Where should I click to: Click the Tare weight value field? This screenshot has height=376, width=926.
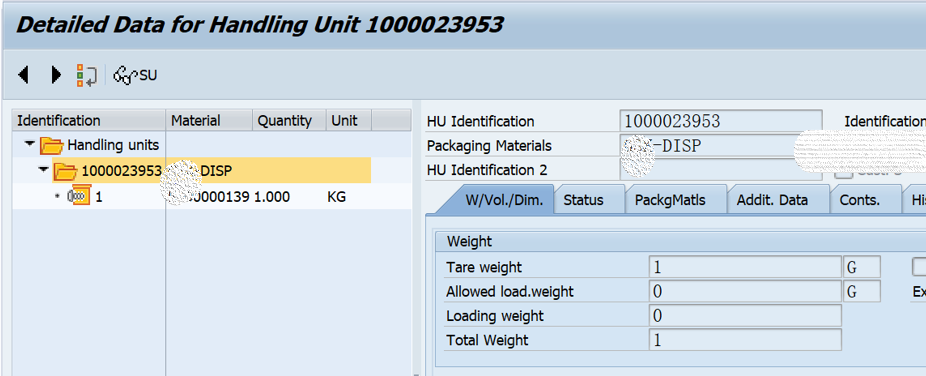[745, 267]
